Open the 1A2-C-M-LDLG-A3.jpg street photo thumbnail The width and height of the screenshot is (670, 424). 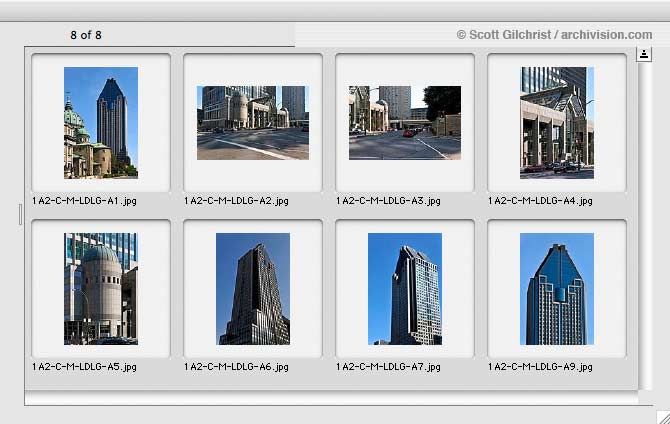coord(405,123)
